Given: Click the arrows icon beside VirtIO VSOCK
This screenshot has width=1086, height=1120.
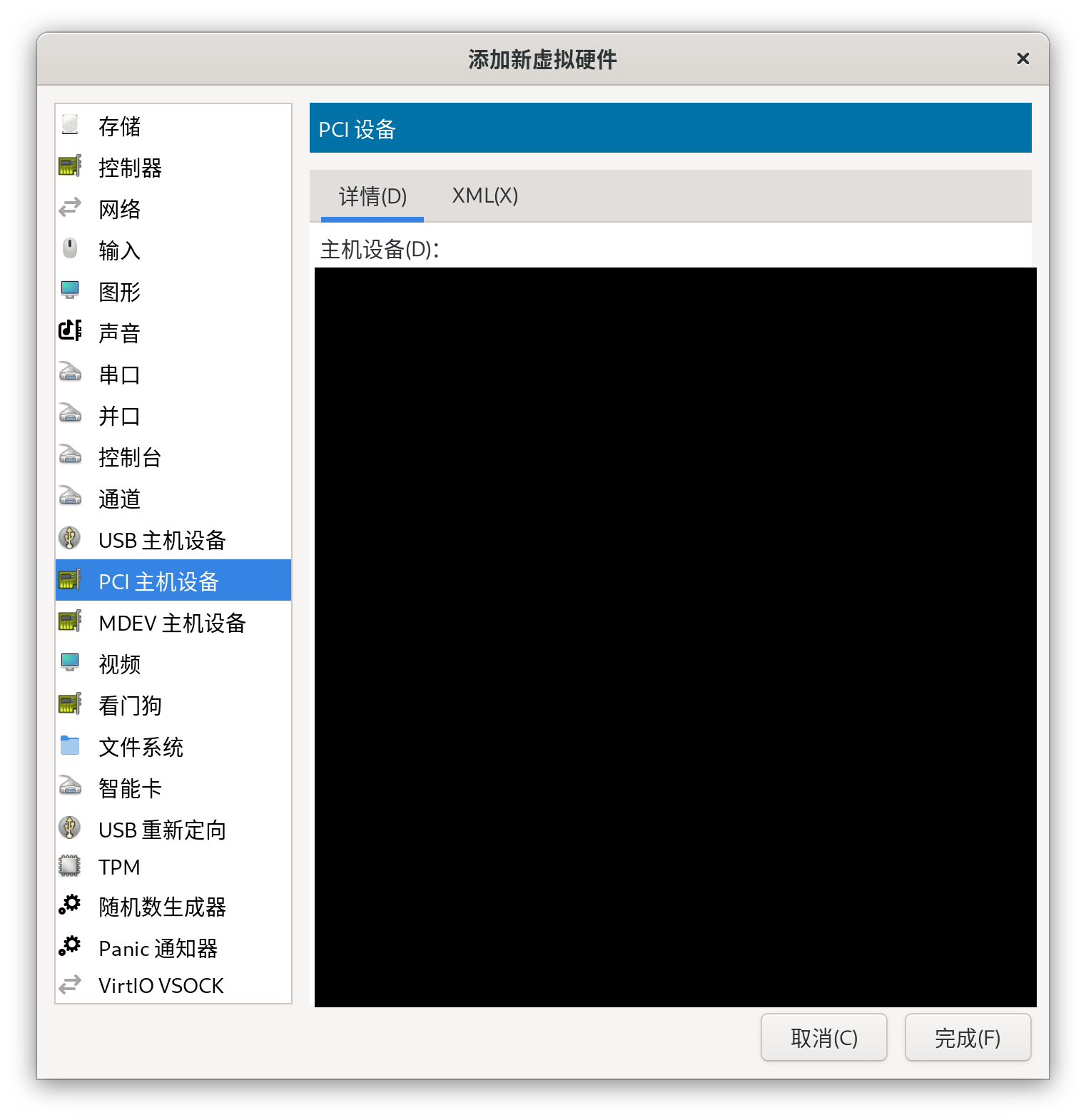Looking at the screenshot, I should click(70, 984).
